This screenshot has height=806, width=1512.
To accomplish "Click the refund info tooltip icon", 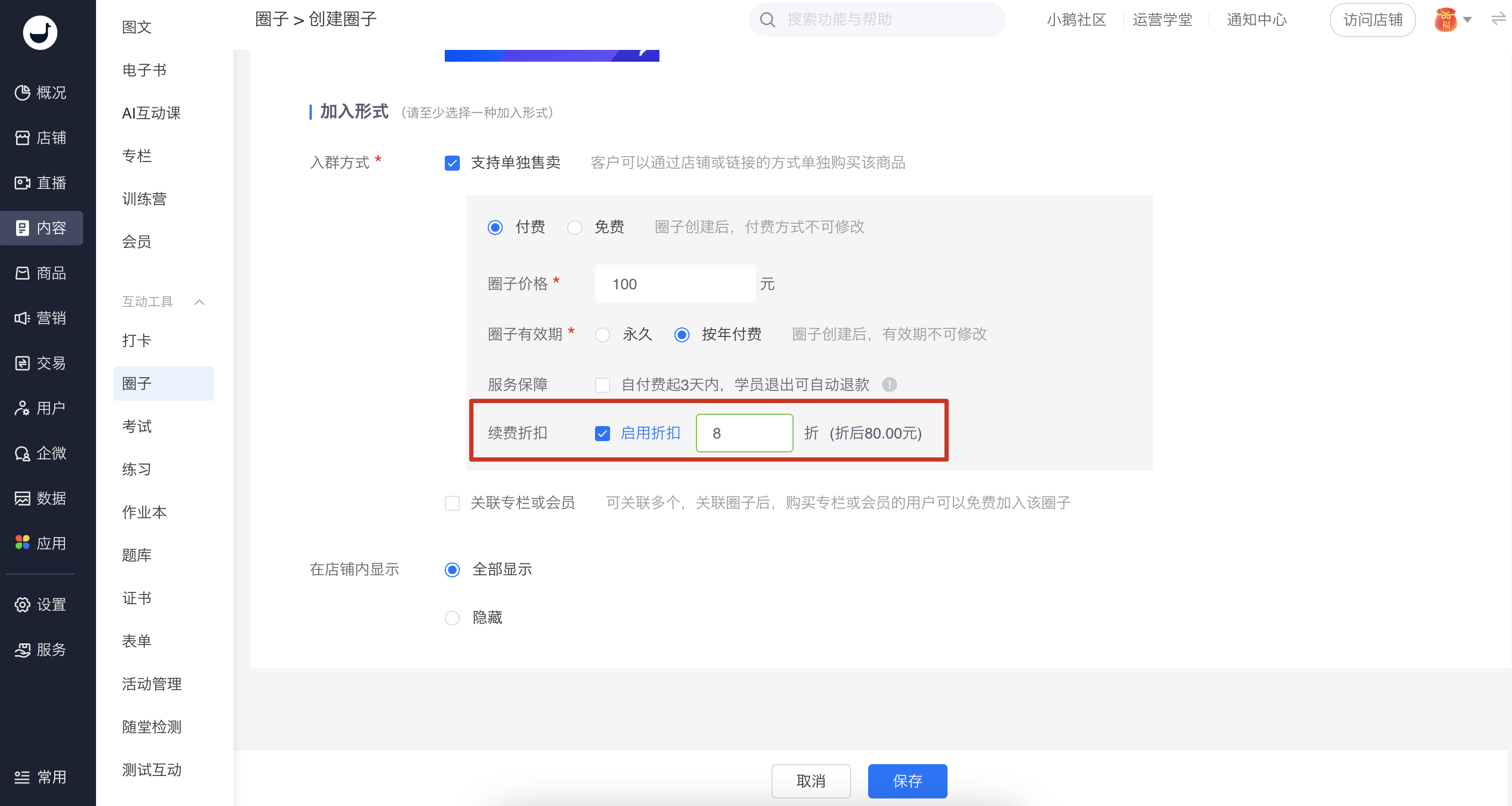I will click(889, 385).
